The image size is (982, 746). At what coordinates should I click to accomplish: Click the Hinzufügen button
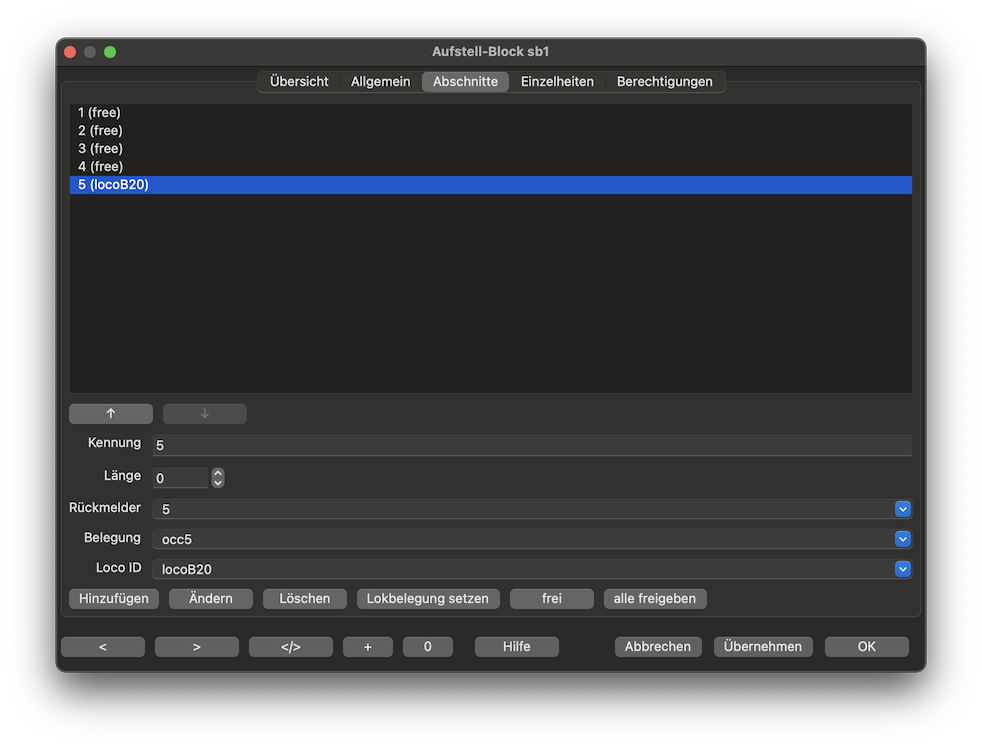tap(114, 599)
